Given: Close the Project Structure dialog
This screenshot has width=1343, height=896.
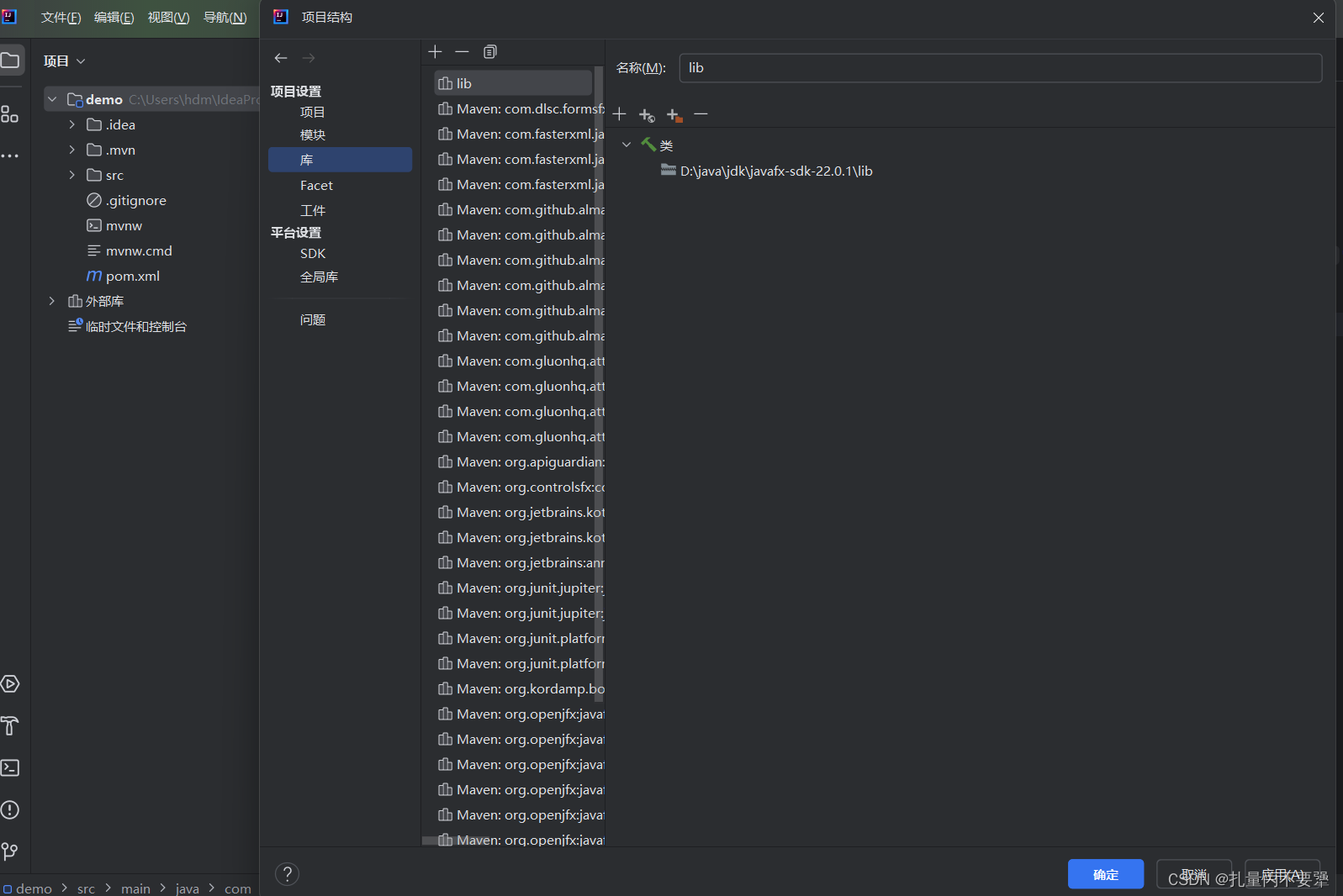Looking at the screenshot, I should coord(1319,18).
